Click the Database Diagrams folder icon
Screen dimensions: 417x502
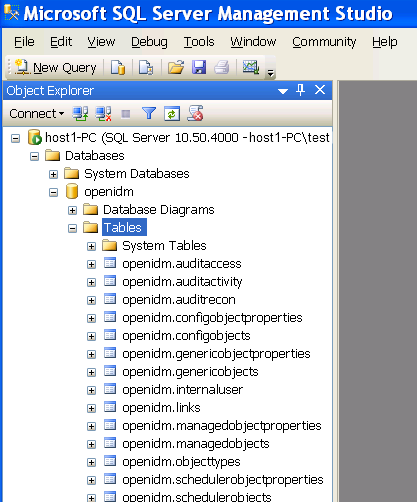click(x=91, y=209)
